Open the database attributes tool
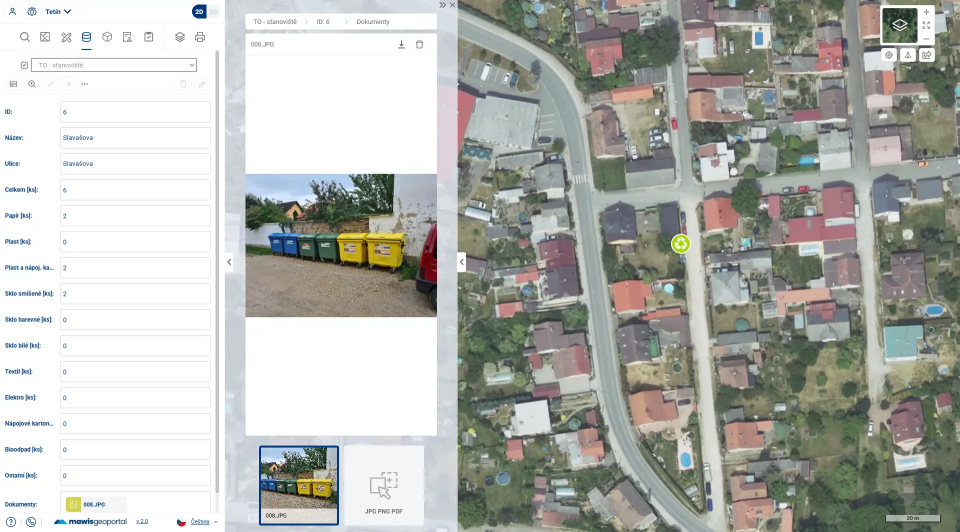The height and width of the screenshot is (532, 960). [86, 37]
